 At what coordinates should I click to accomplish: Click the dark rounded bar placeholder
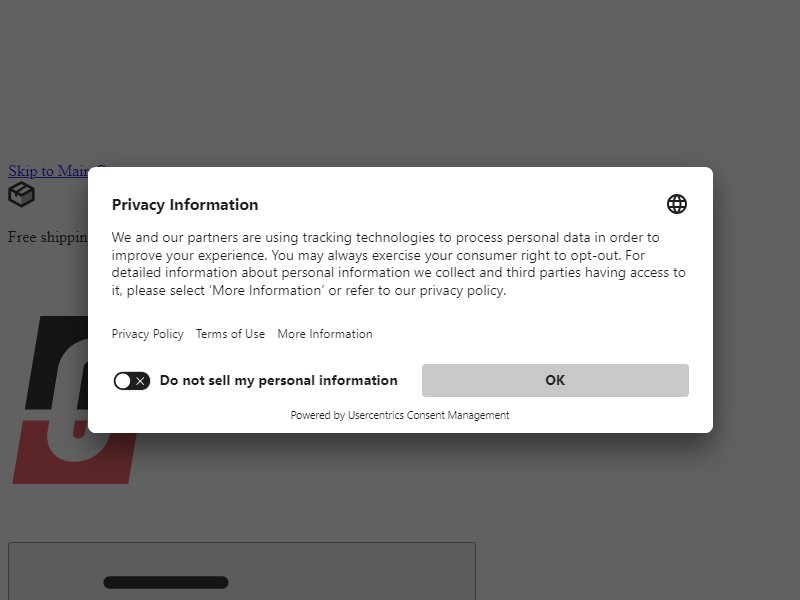tap(166, 582)
